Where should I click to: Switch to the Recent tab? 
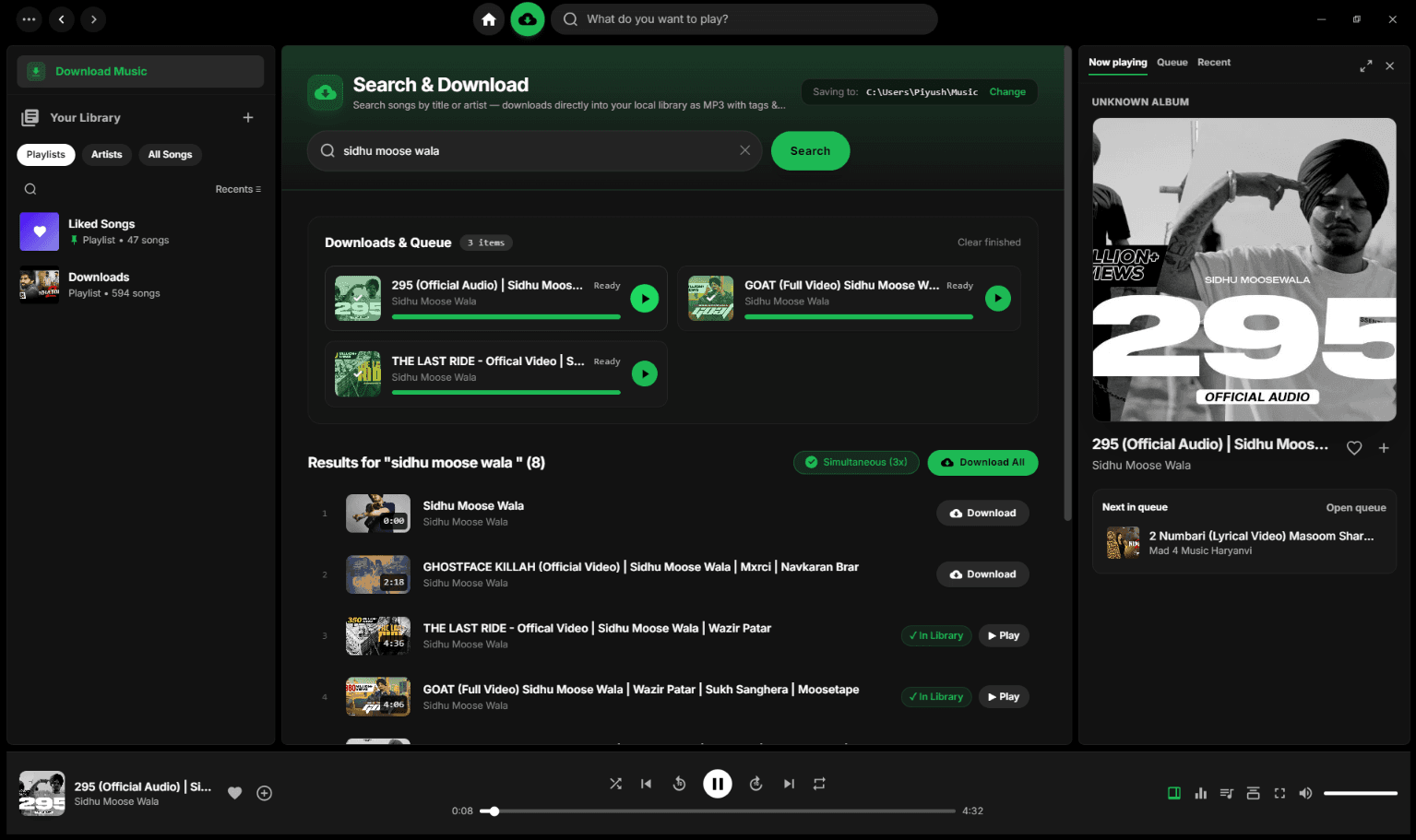tap(1214, 63)
